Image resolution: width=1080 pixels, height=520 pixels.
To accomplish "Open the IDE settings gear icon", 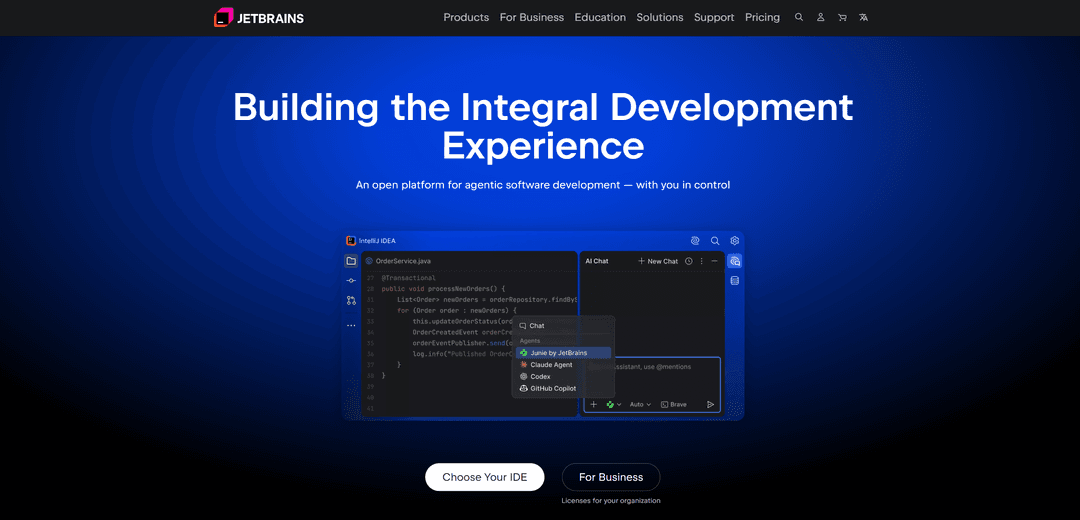I will 735,240.
